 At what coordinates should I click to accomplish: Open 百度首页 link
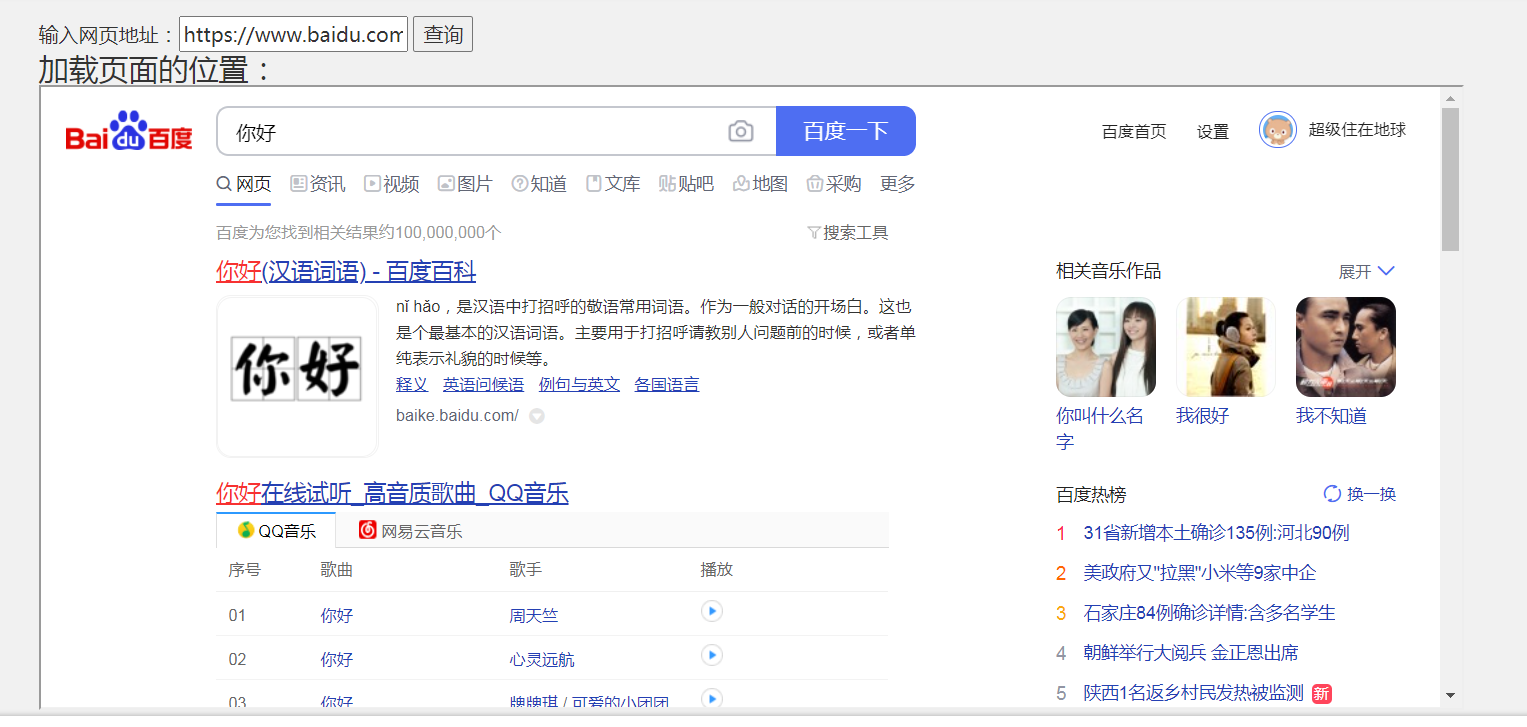click(1134, 131)
